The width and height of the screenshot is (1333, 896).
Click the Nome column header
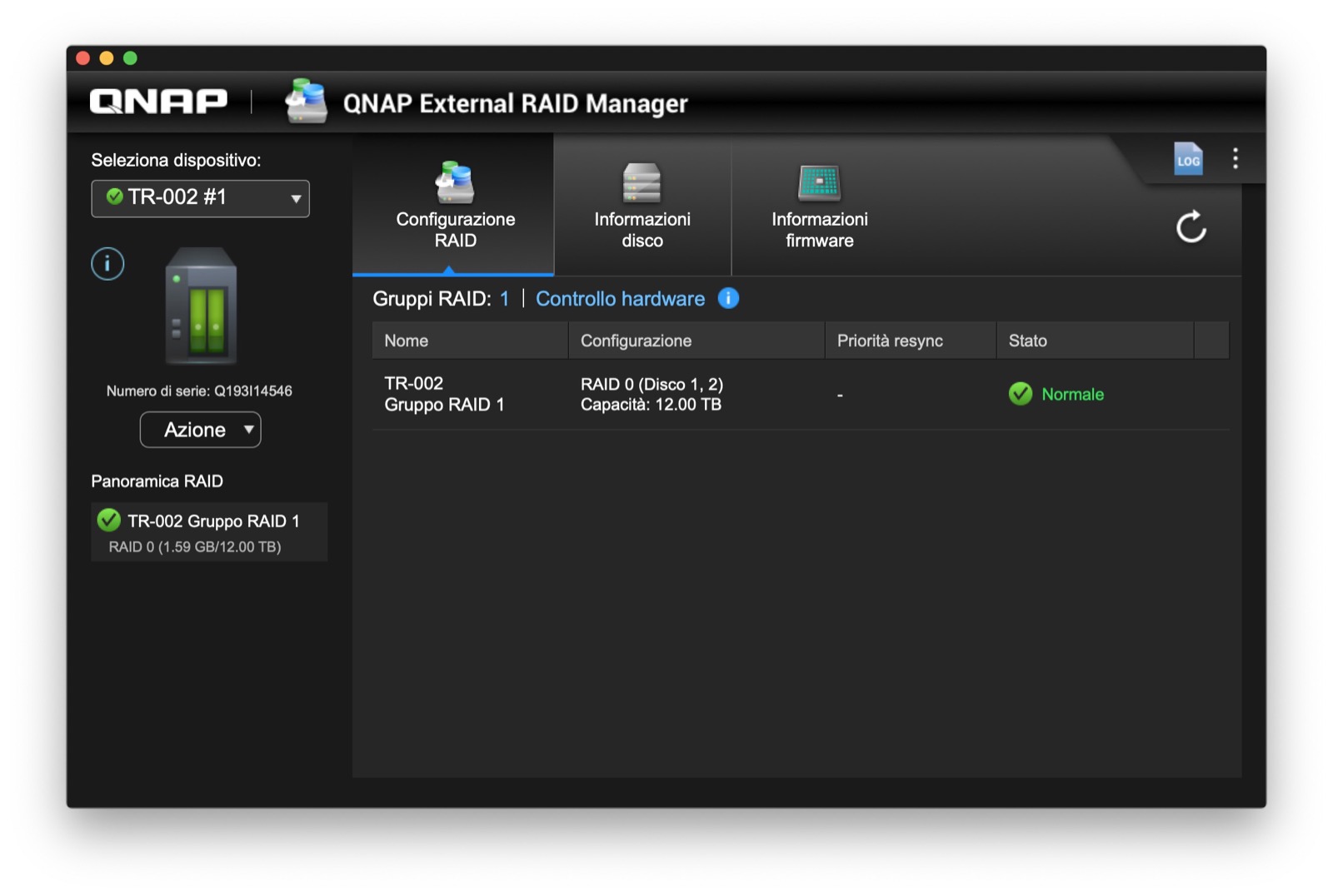pyautogui.click(x=470, y=341)
